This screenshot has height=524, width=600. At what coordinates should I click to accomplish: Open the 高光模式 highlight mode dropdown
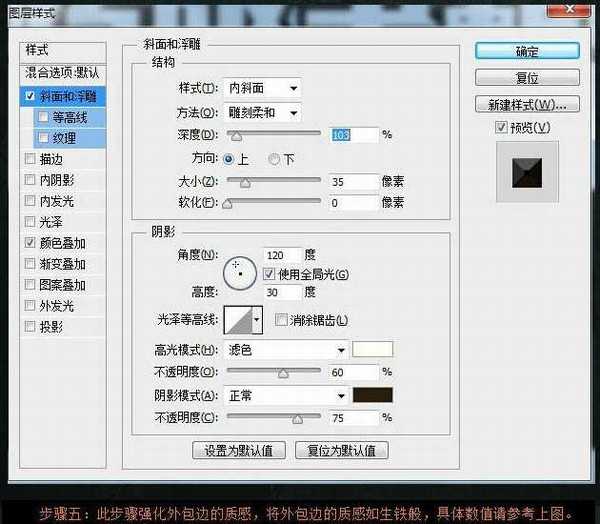(286, 350)
